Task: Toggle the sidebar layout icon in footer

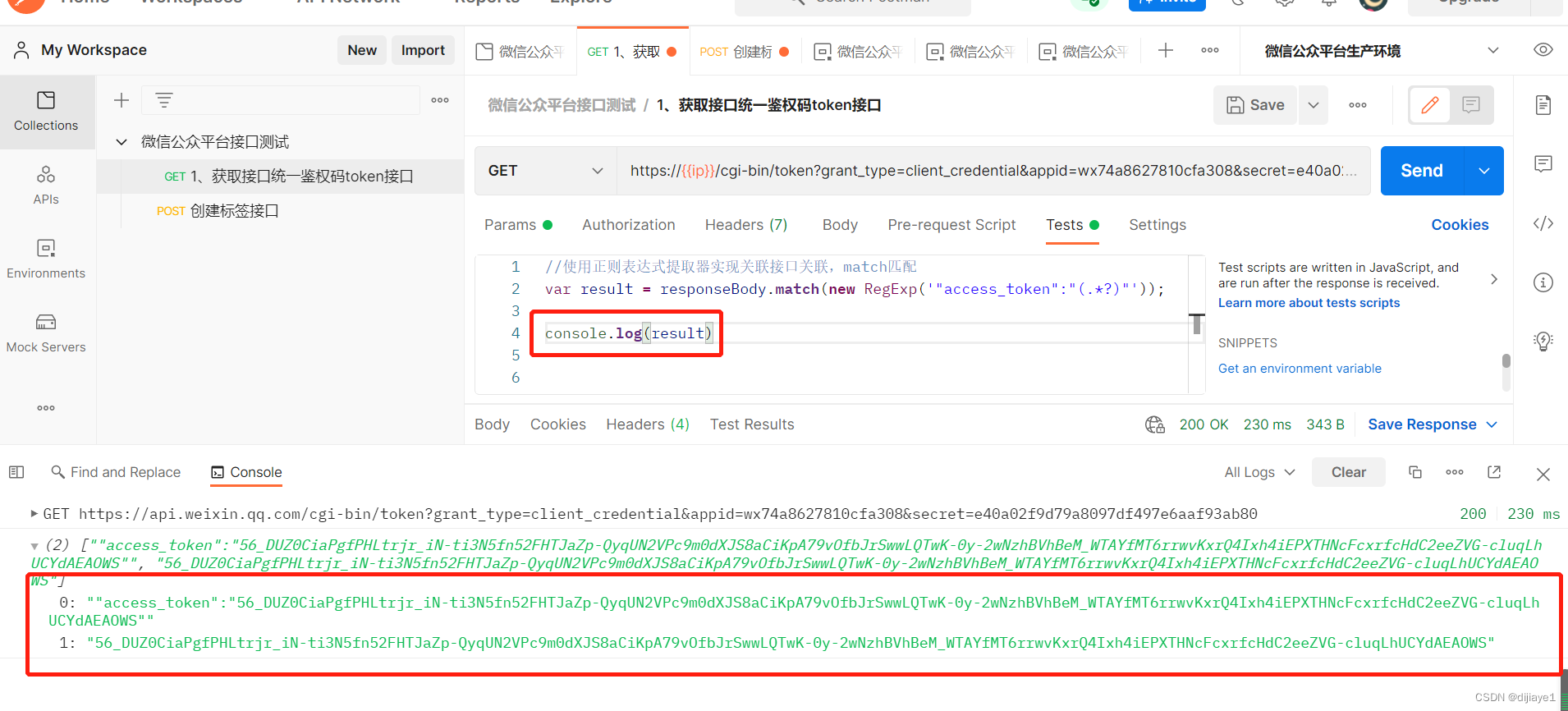Action: click(16, 472)
